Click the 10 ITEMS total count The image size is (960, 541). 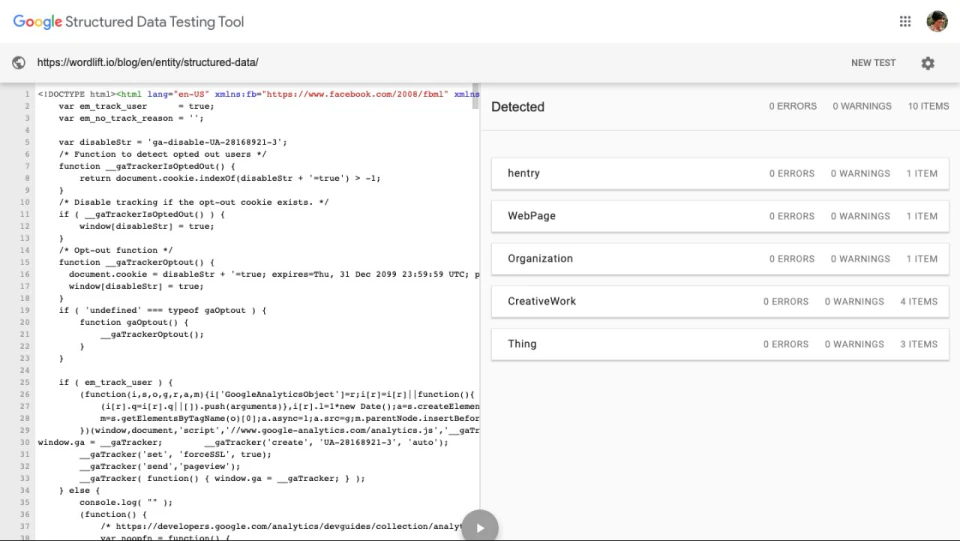coord(928,106)
